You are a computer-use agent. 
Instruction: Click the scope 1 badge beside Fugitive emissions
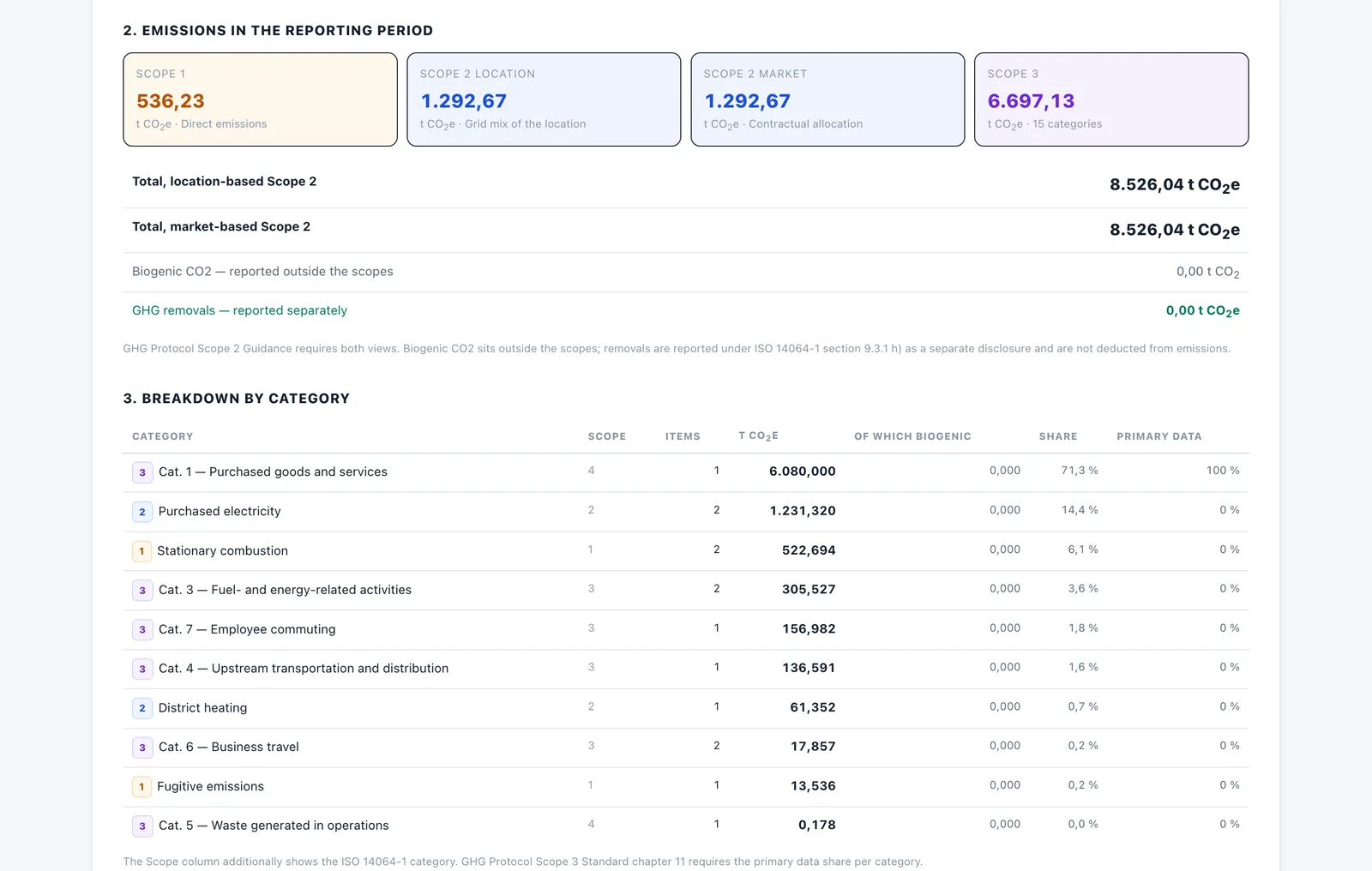point(141,787)
